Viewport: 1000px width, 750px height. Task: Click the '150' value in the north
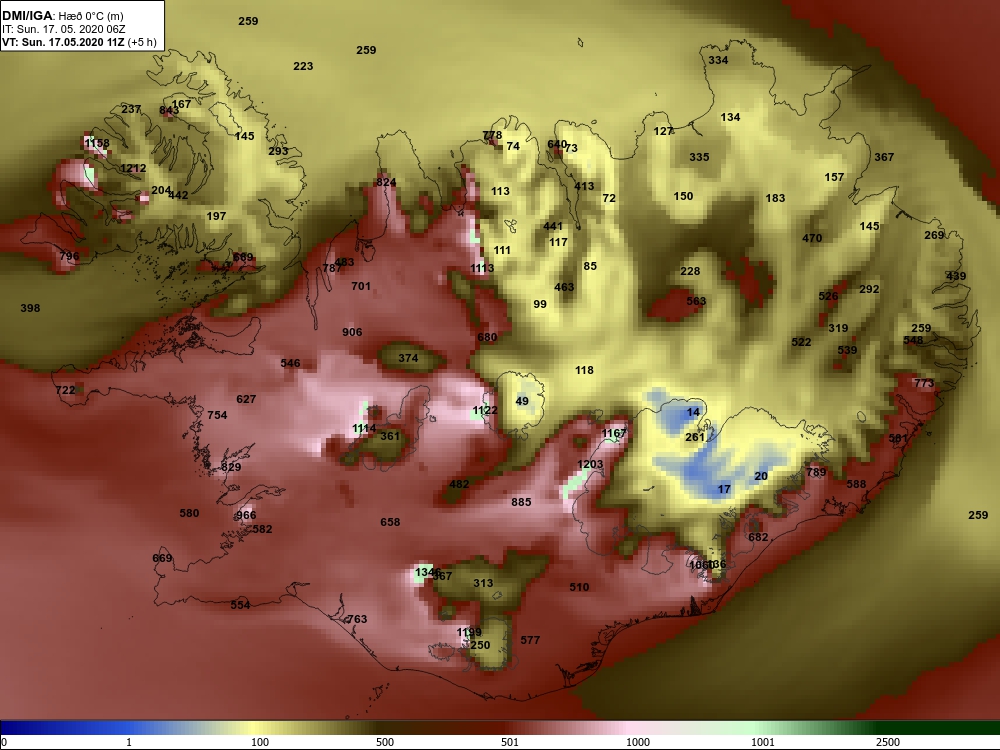(683, 196)
